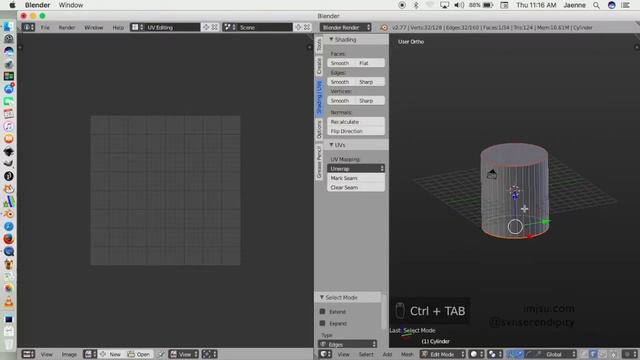Switch to the Grease Pencil tab

click(x=319, y=162)
